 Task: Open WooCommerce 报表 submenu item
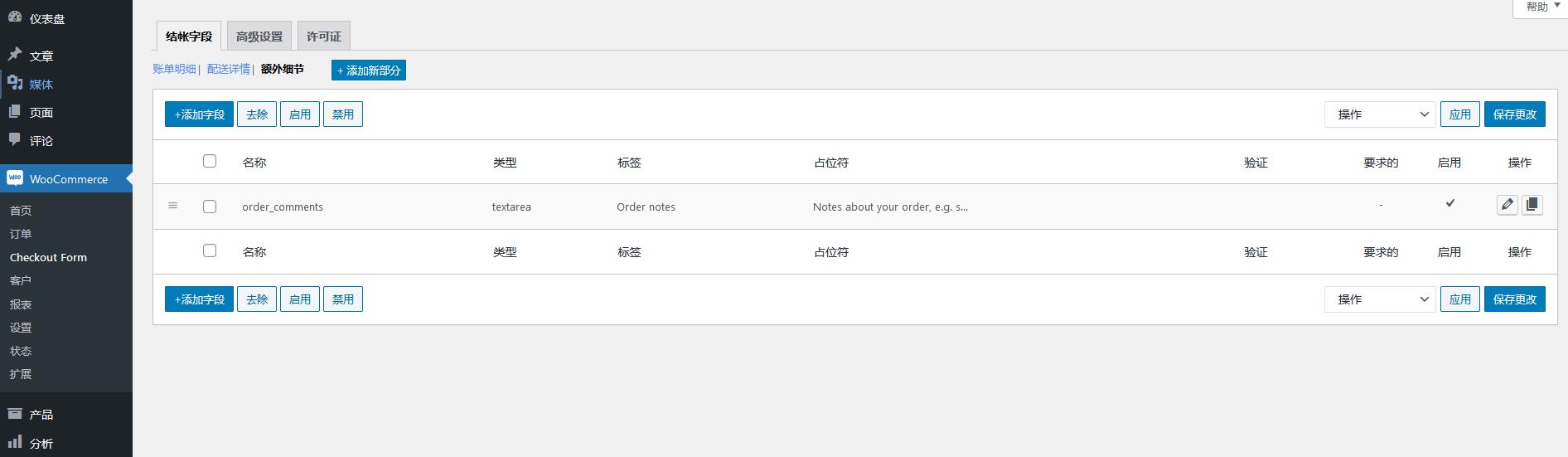click(x=21, y=304)
